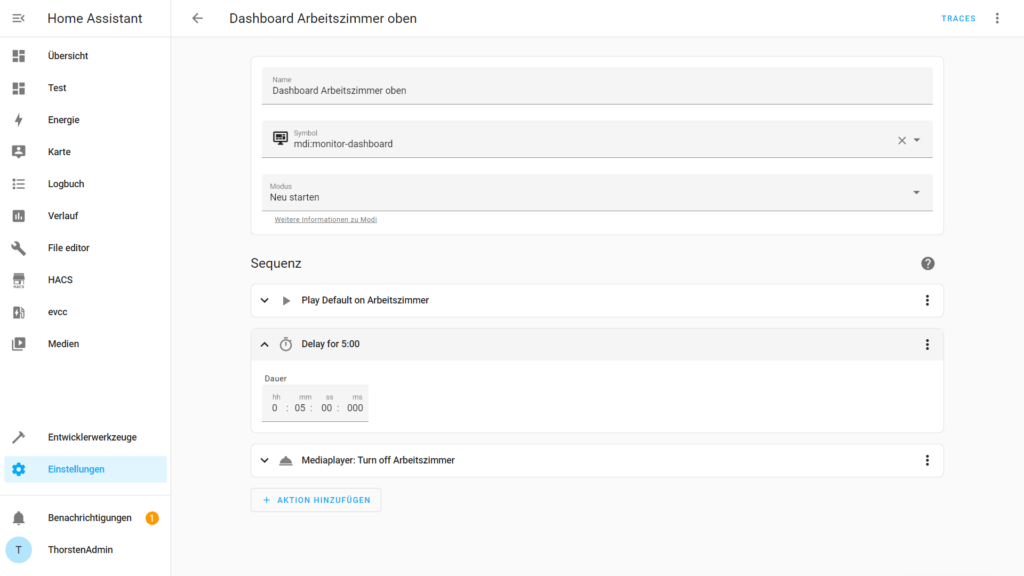The image size is (1024, 576).
Task: Collapse the Delay for 5:00 action
Action: 265,344
